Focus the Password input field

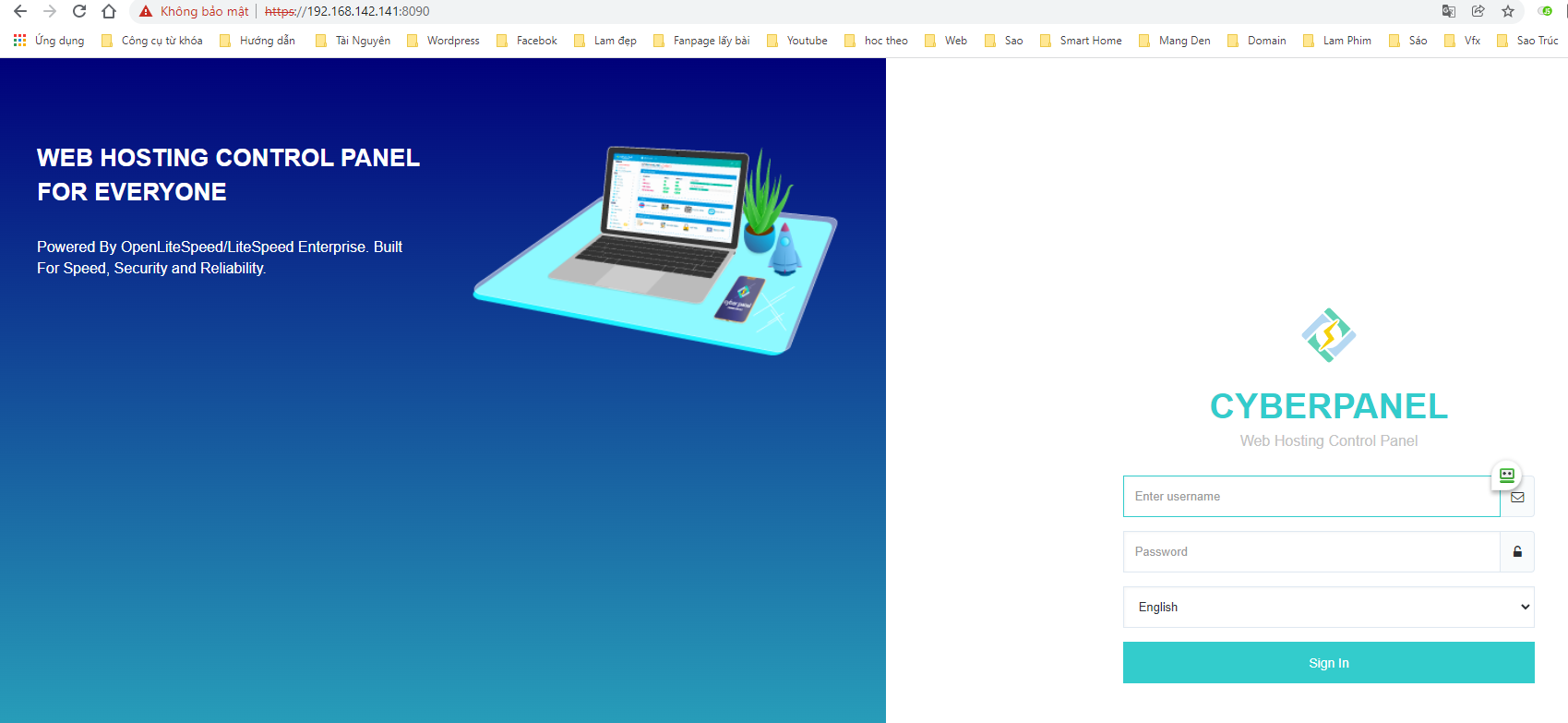pyautogui.click(x=1311, y=552)
